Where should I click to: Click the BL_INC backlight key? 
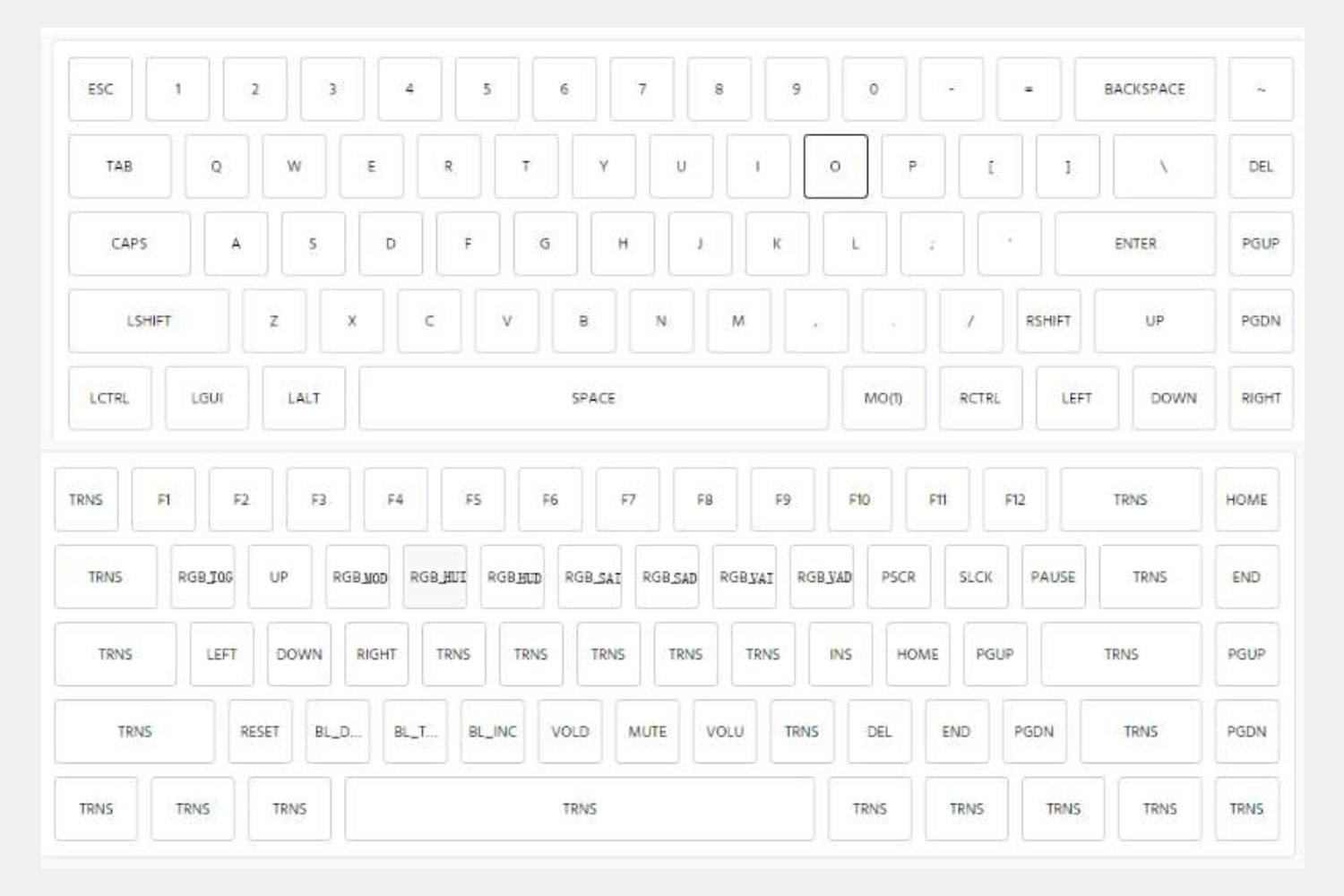point(492,731)
